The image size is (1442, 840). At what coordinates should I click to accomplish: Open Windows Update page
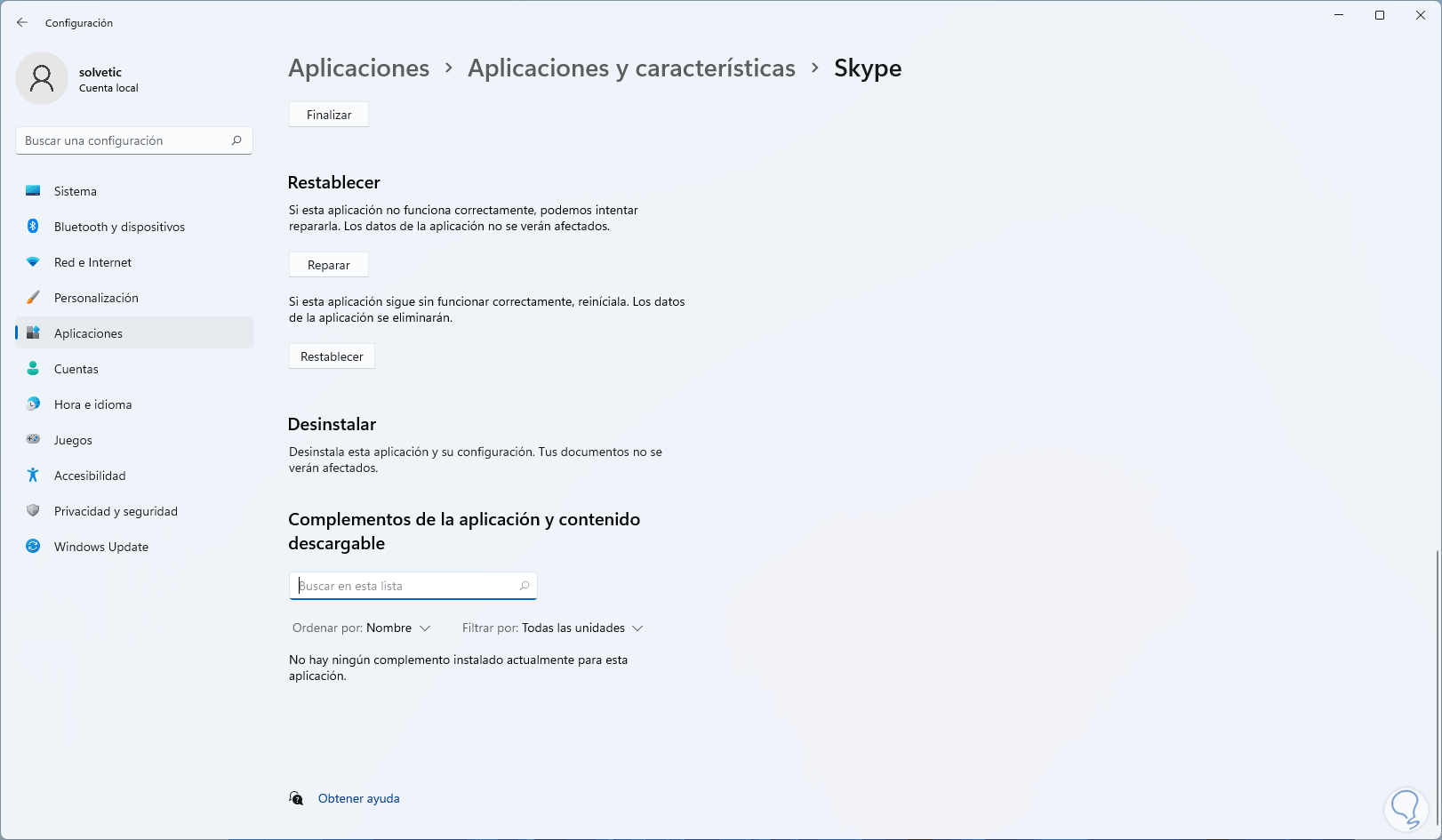click(x=134, y=547)
